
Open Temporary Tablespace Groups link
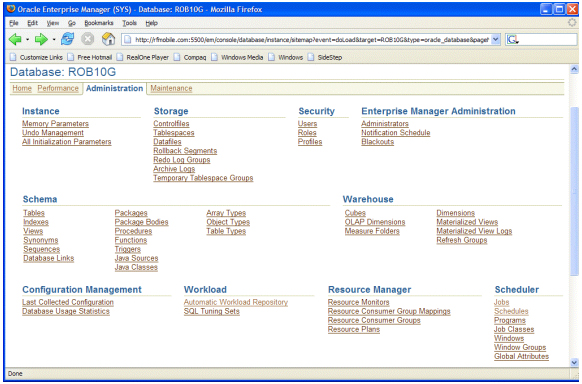203,178
